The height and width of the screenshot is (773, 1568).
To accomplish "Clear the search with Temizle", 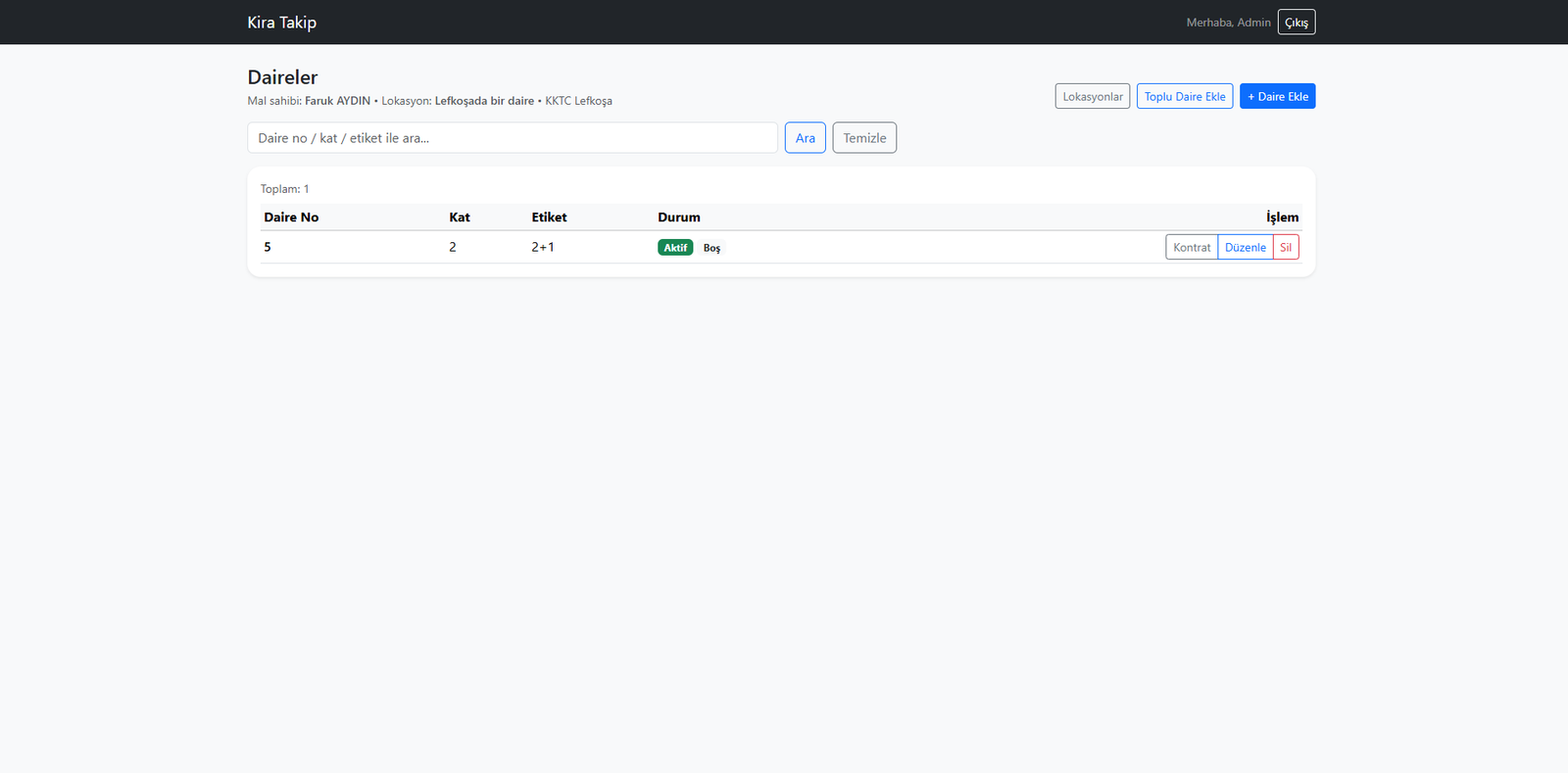I will tap(863, 138).
